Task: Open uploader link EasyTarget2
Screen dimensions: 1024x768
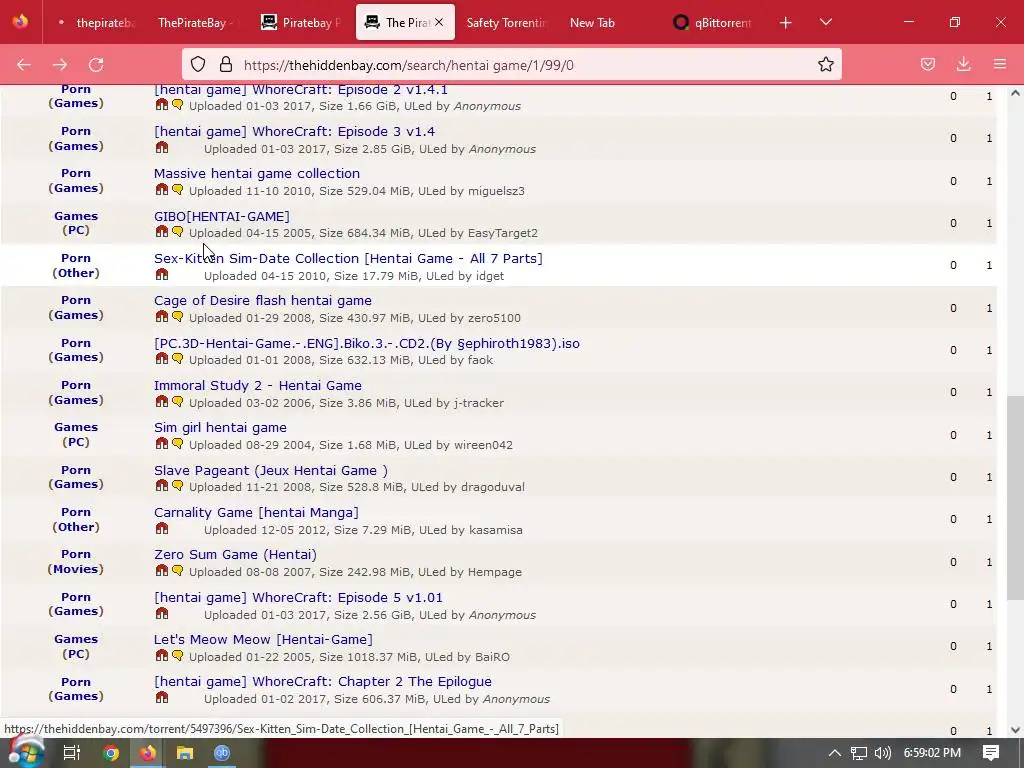Action: click(503, 233)
